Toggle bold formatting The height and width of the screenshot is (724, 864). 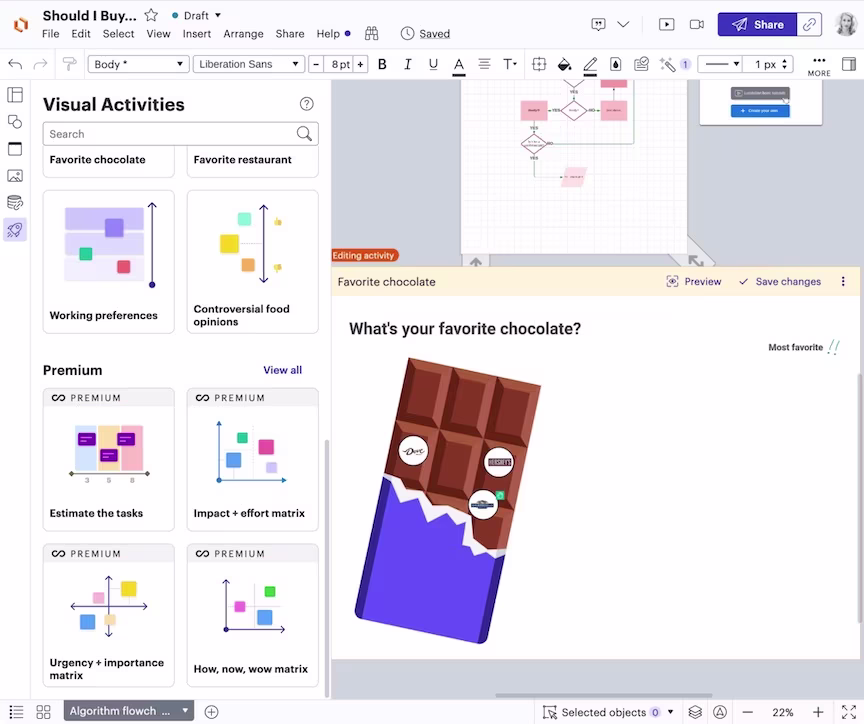(382, 64)
